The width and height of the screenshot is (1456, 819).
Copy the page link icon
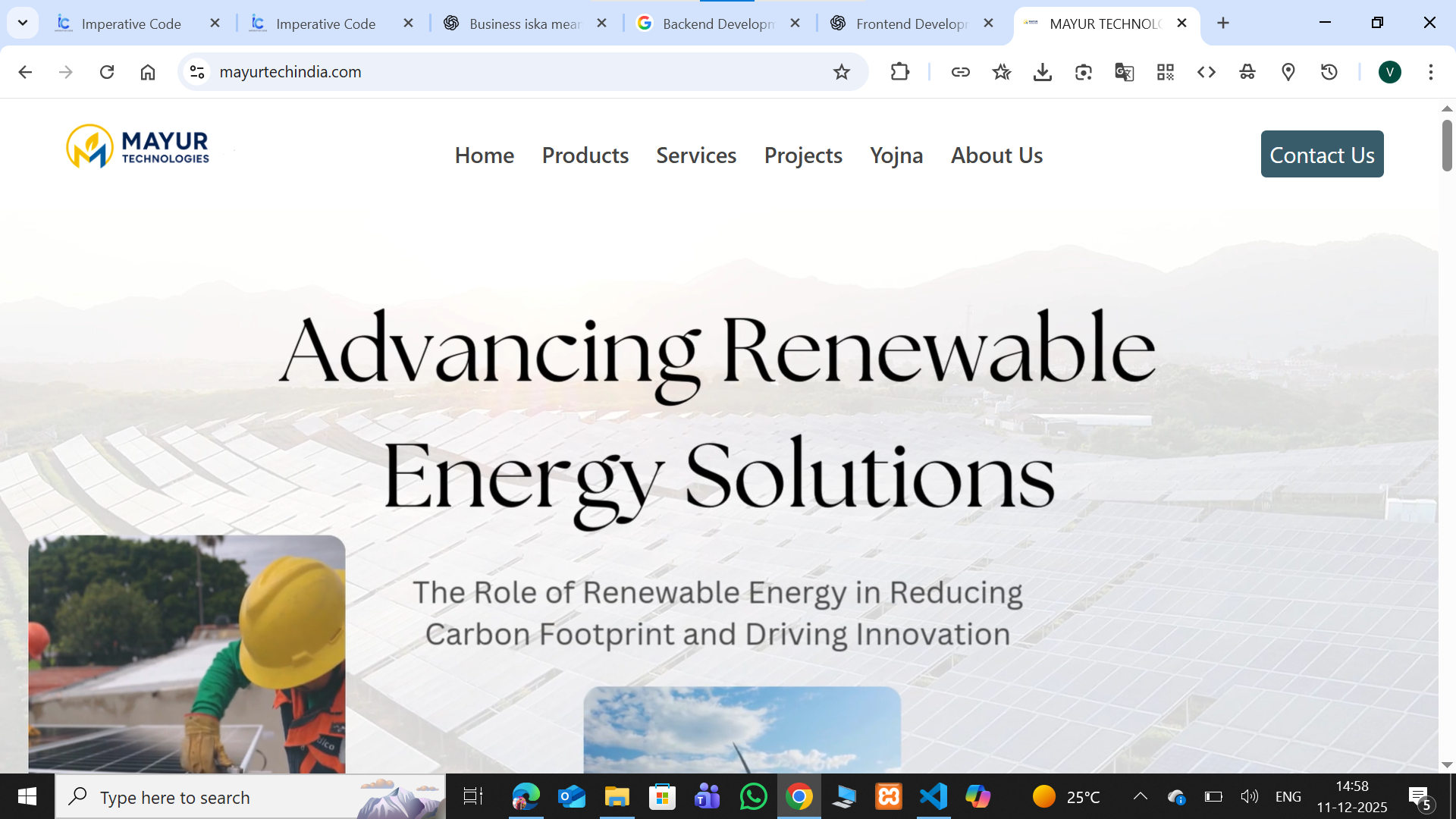[961, 72]
